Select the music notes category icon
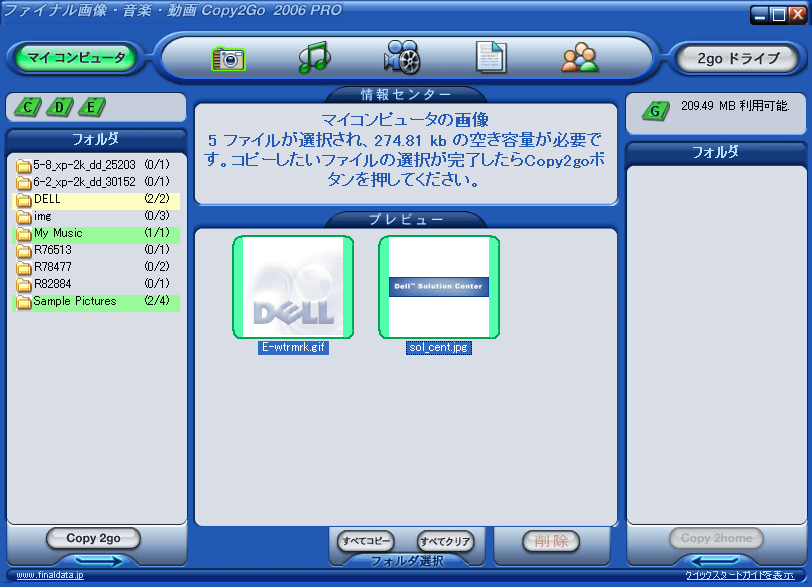 [314, 57]
